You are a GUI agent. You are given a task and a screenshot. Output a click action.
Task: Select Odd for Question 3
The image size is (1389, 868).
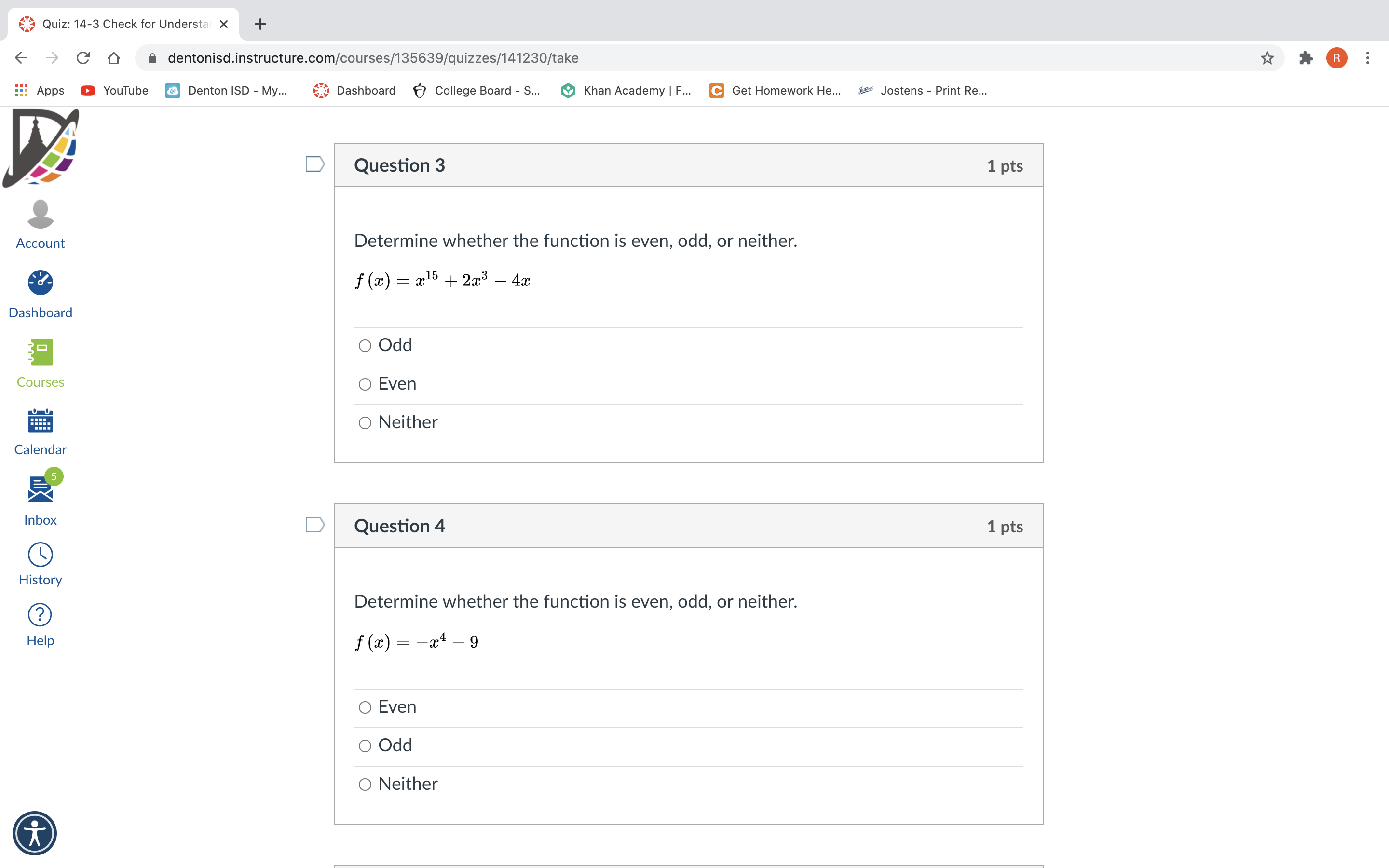point(365,346)
